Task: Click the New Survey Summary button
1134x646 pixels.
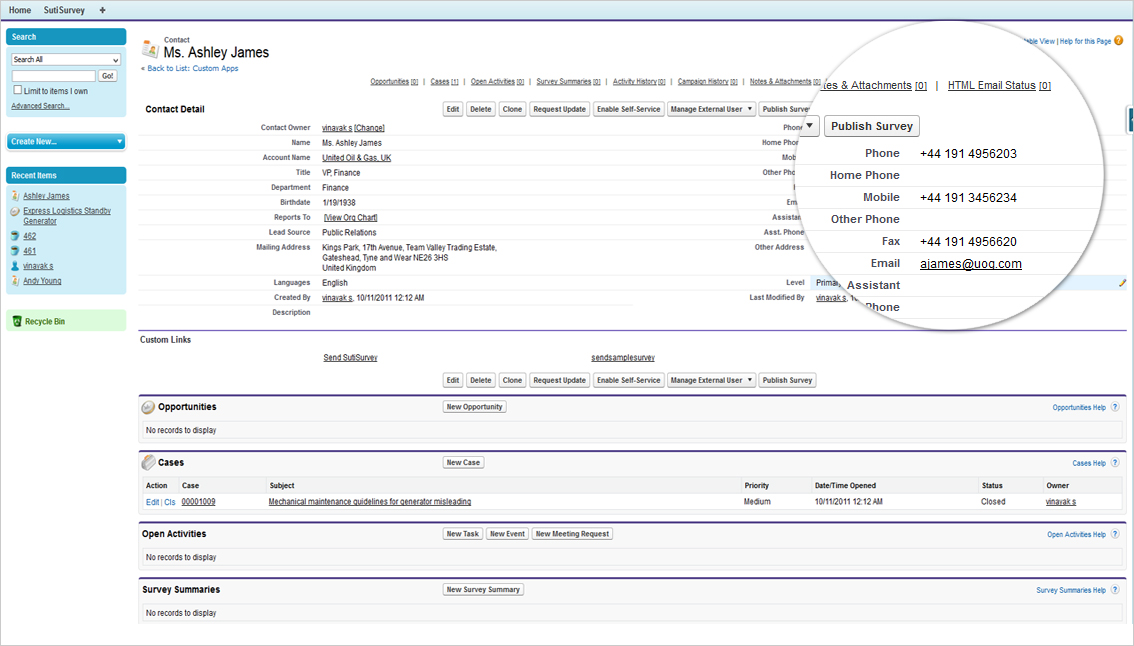Action: click(483, 590)
